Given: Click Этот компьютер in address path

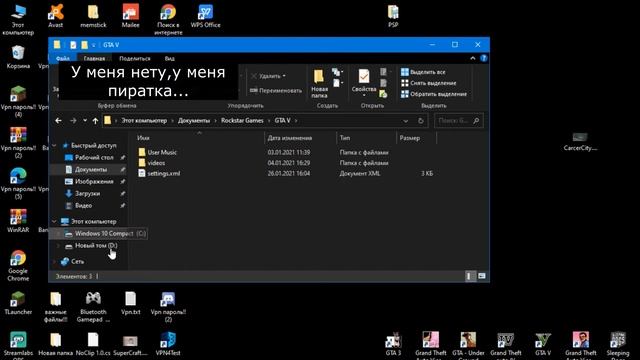Looking at the screenshot, I should 144,120.
